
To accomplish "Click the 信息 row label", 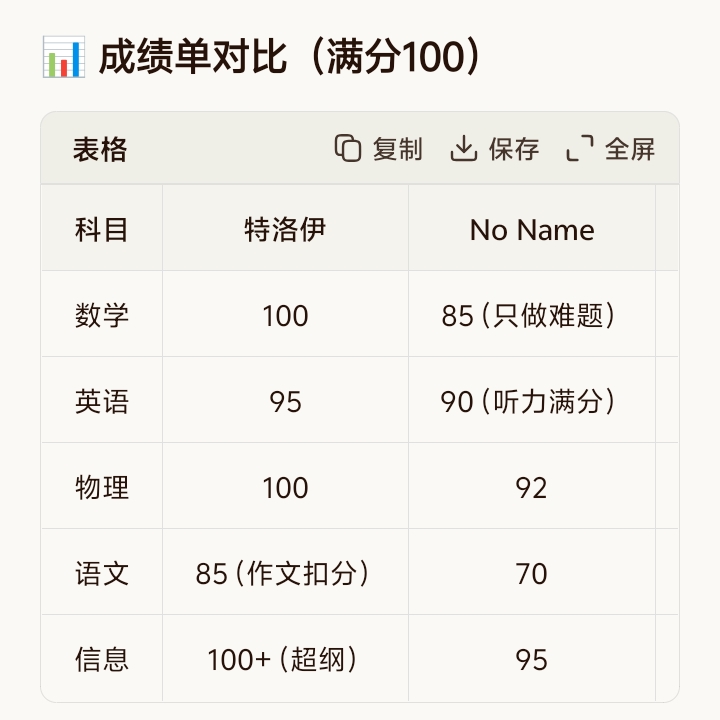I will click(102, 660).
